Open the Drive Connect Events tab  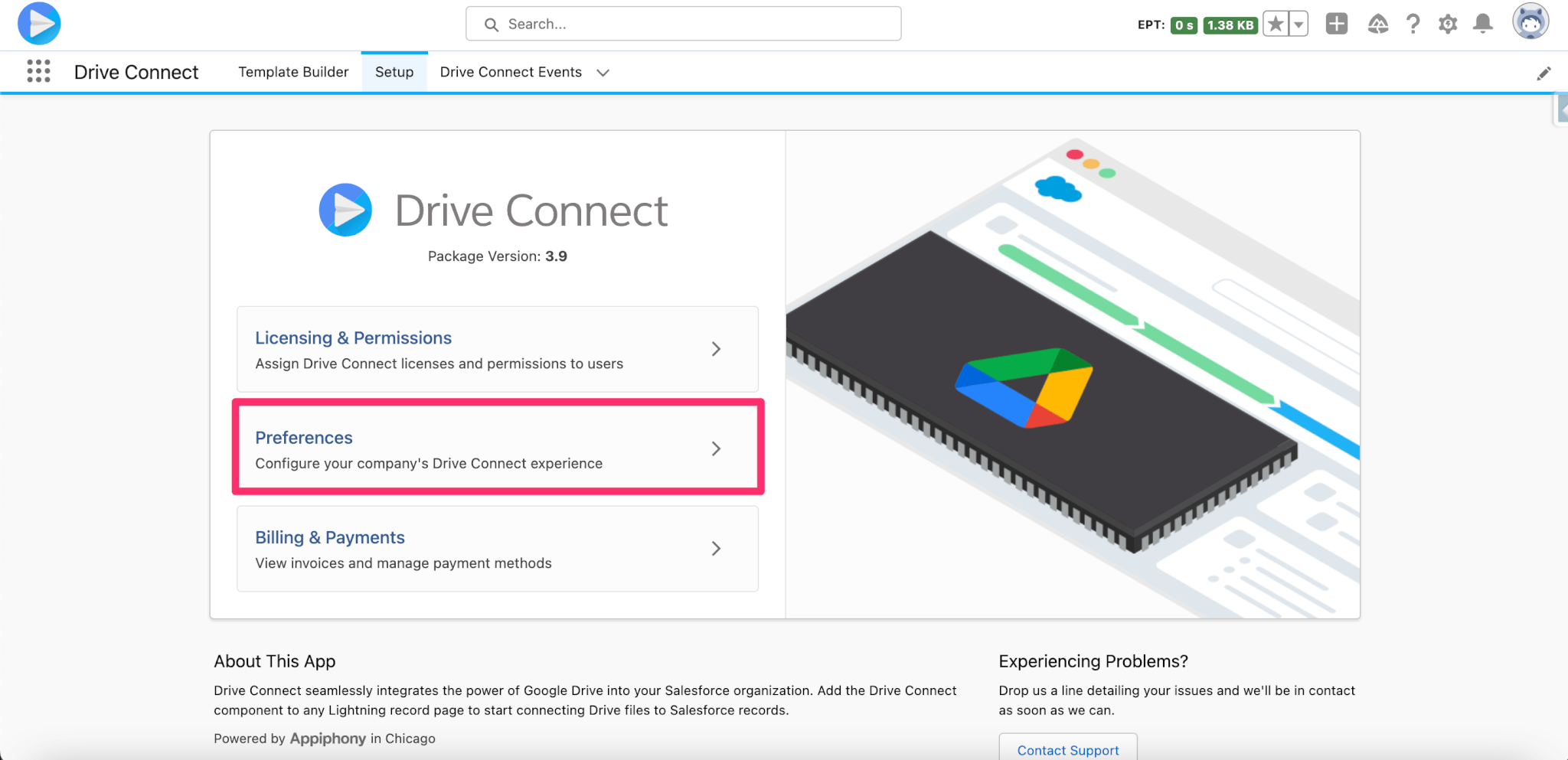511,72
